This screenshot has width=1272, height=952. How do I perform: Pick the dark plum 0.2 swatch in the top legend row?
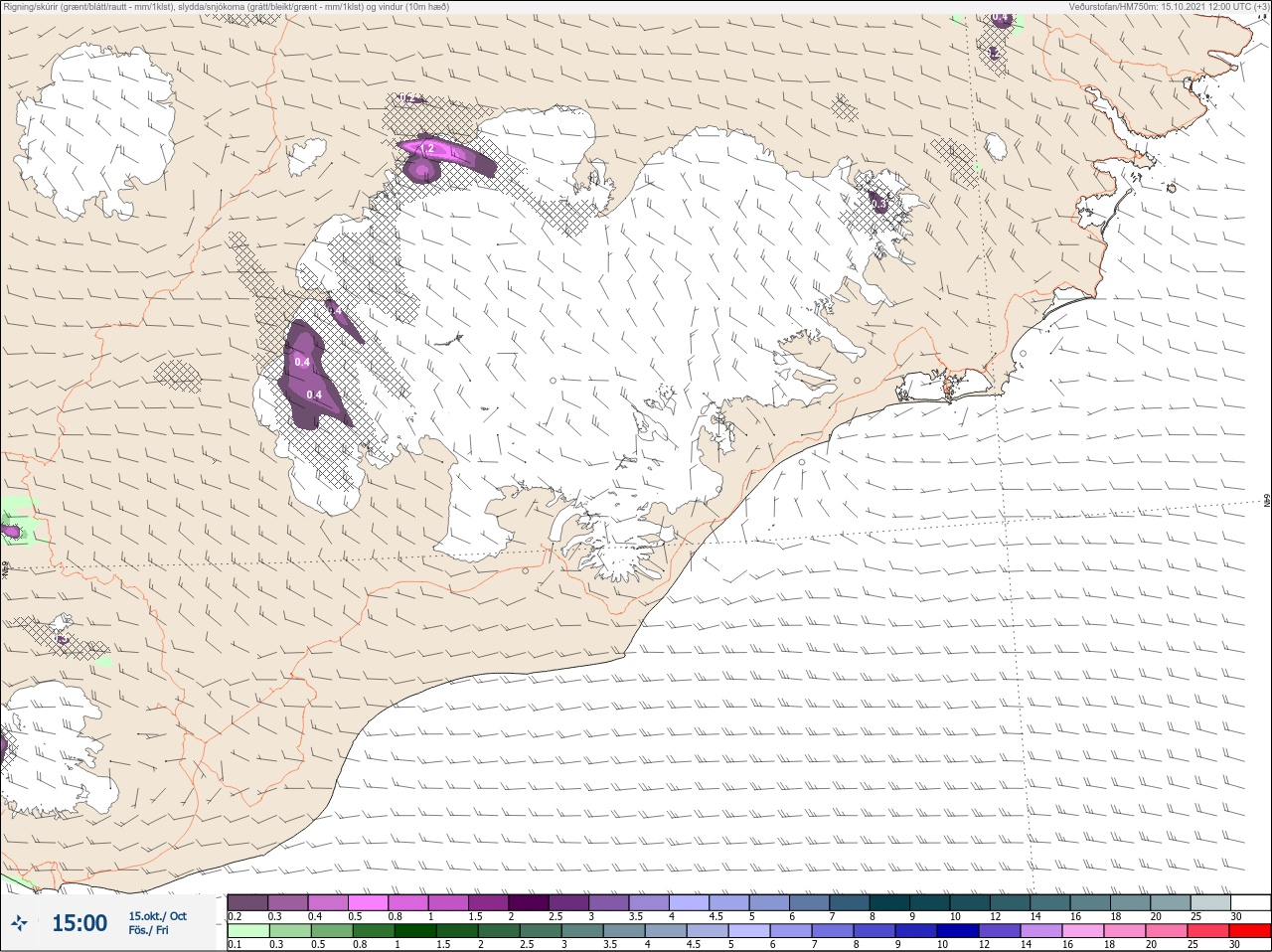(247, 902)
